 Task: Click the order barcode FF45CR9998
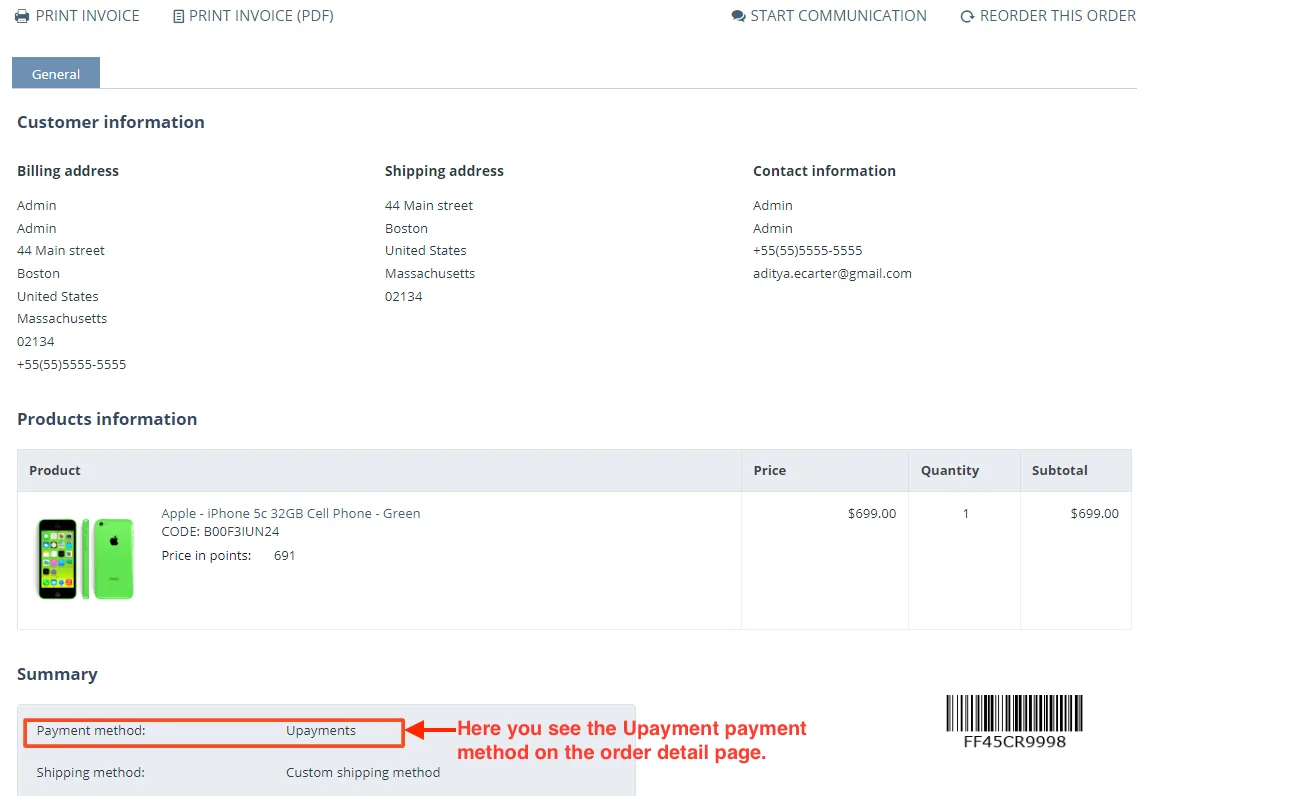coord(1014,722)
